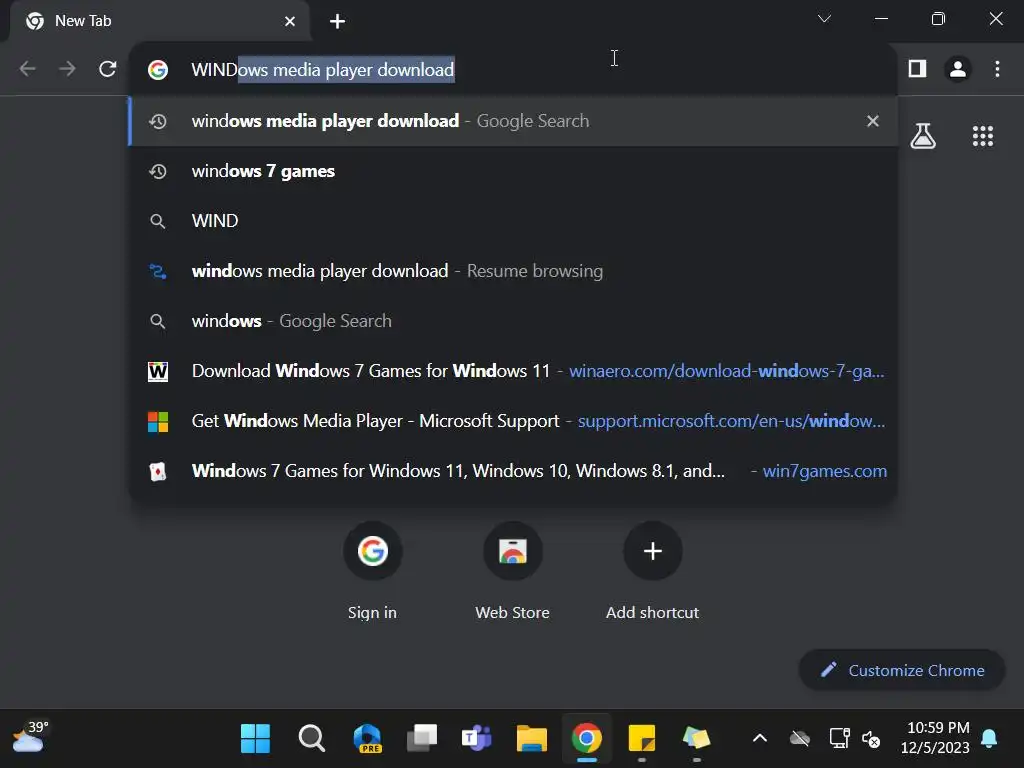This screenshot has width=1024, height=768.
Task: Open the green and yellow files taskbar app
Action: tap(696, 739)
